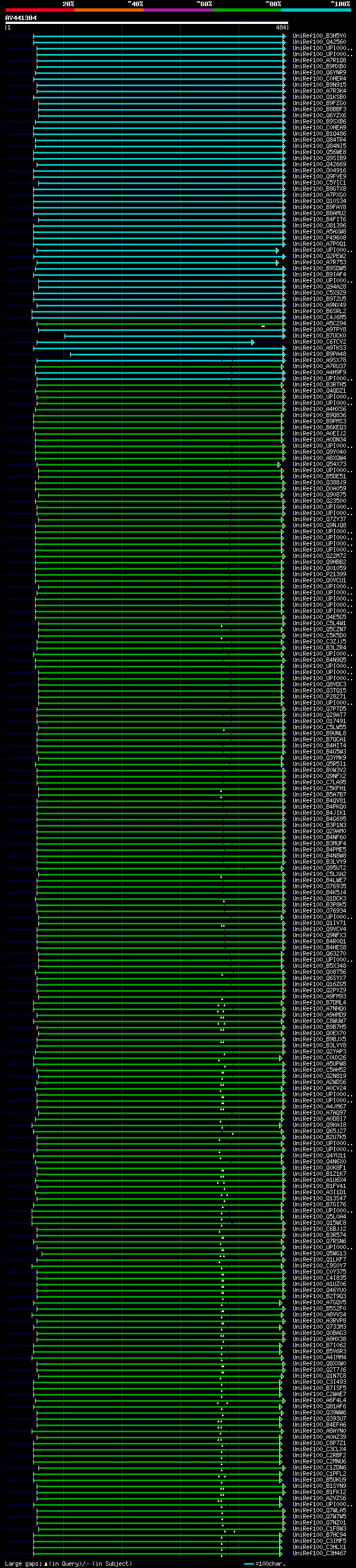Click UniRef100_Q1DCK3 label
The height and width of the screenshot is (1568, 356).
coord(319,898)
